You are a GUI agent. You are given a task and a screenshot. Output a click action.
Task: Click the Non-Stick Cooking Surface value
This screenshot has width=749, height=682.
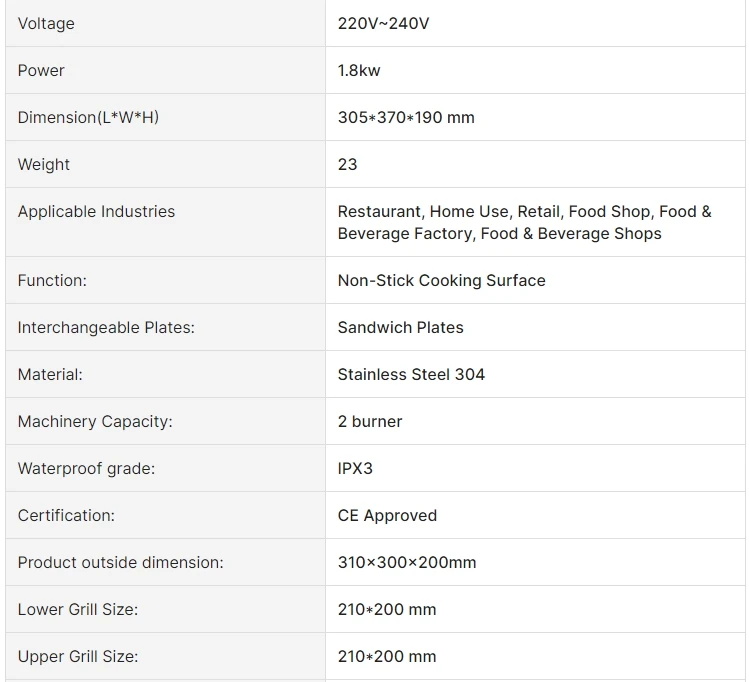[441, 280]
